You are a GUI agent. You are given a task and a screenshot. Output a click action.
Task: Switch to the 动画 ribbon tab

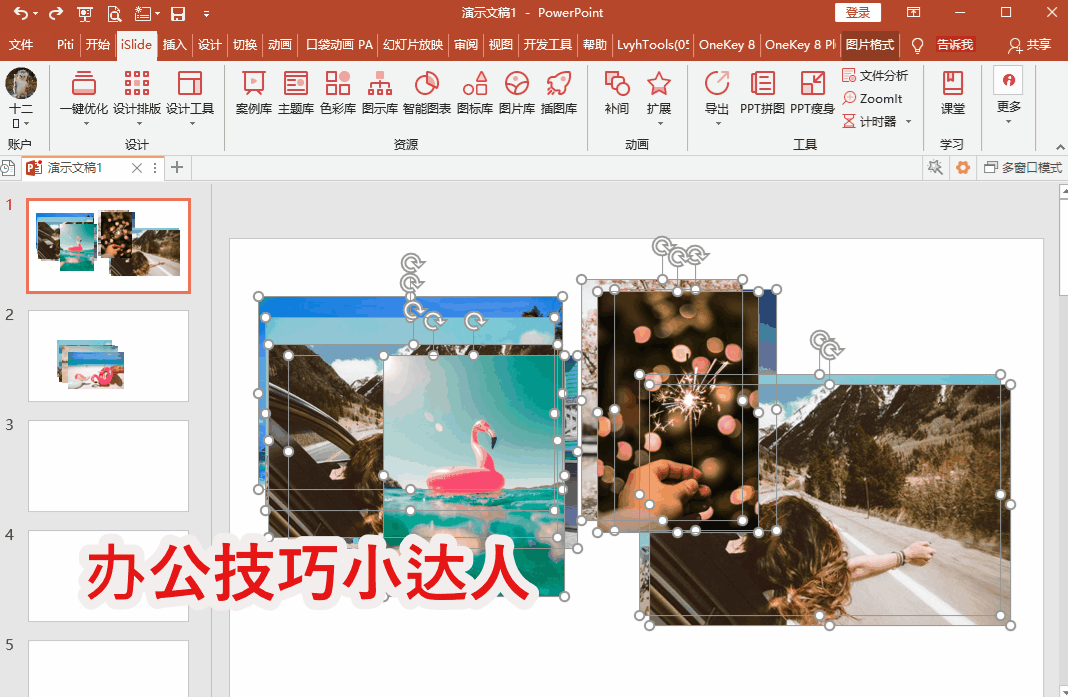tap(280, 44)
